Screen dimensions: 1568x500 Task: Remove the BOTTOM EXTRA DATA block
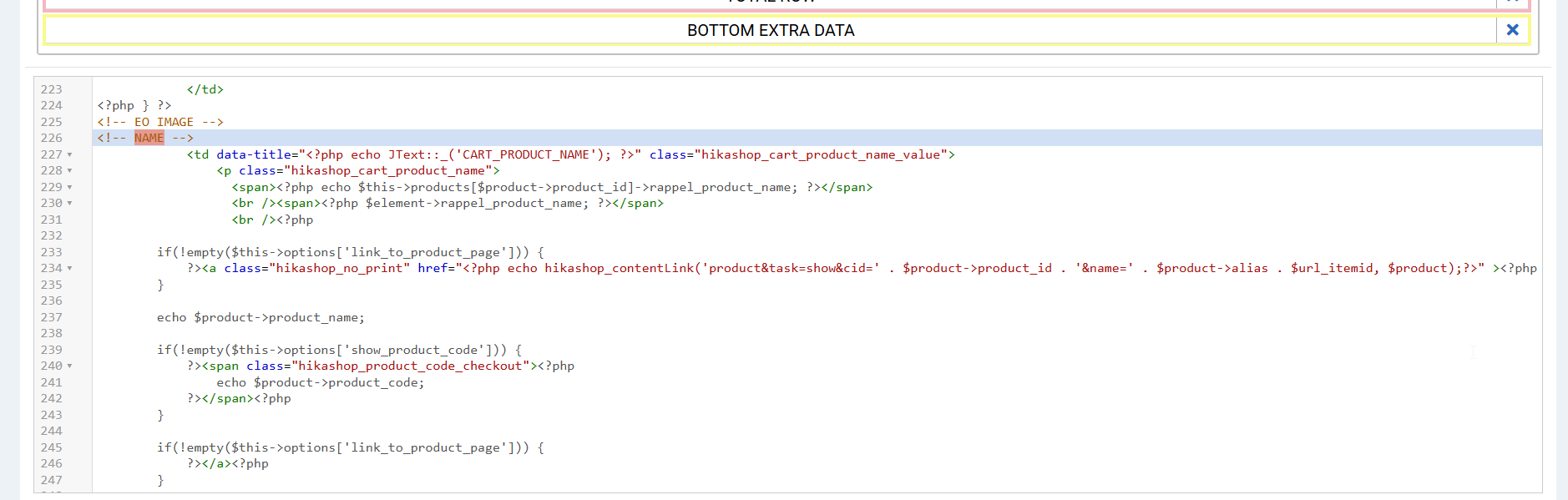tap(1512, 30)
